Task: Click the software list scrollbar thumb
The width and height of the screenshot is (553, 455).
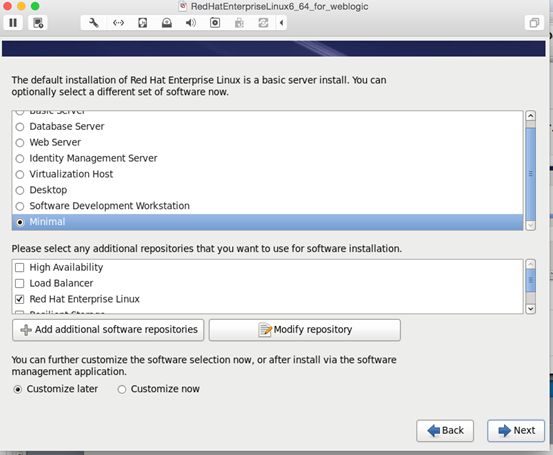Action: pos(530,174)
